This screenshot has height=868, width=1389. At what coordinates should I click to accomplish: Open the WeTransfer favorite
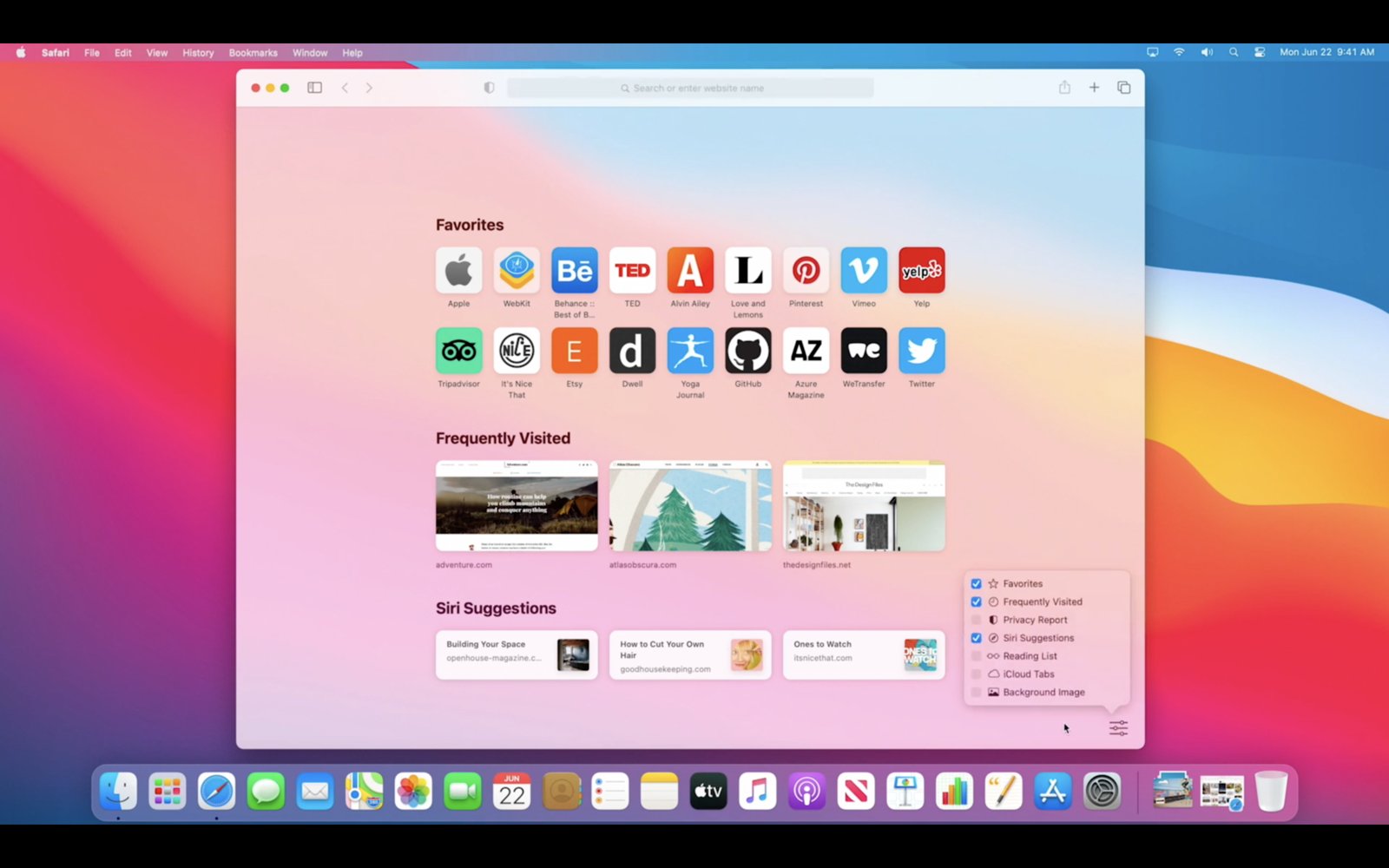point(864,351)
